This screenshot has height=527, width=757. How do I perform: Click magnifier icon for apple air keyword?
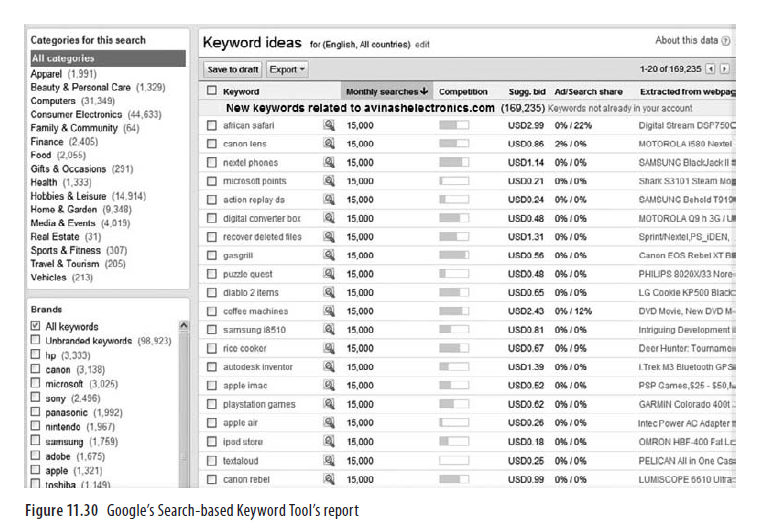[x=329, y=423]
